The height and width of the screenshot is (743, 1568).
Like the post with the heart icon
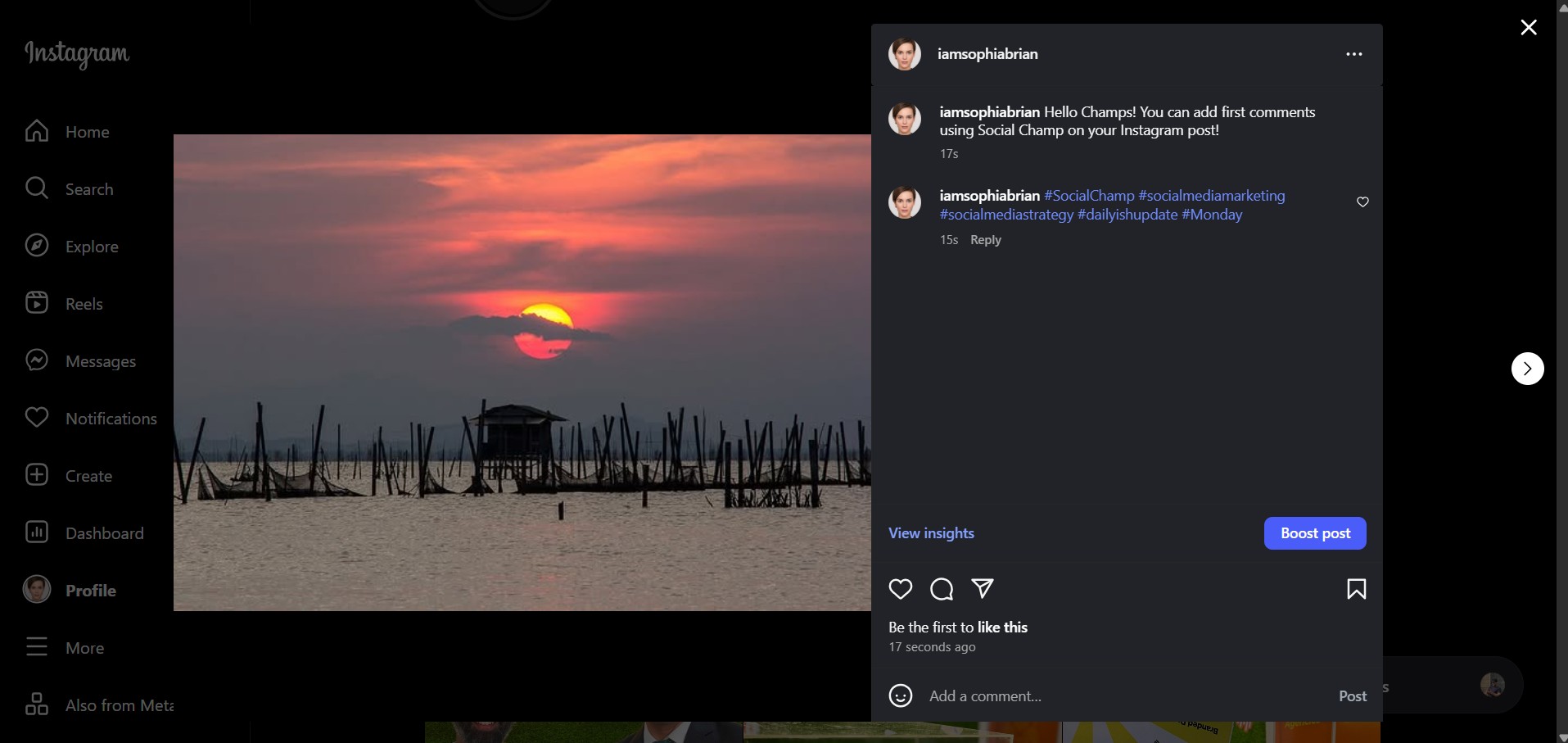(x=900, y=589)
